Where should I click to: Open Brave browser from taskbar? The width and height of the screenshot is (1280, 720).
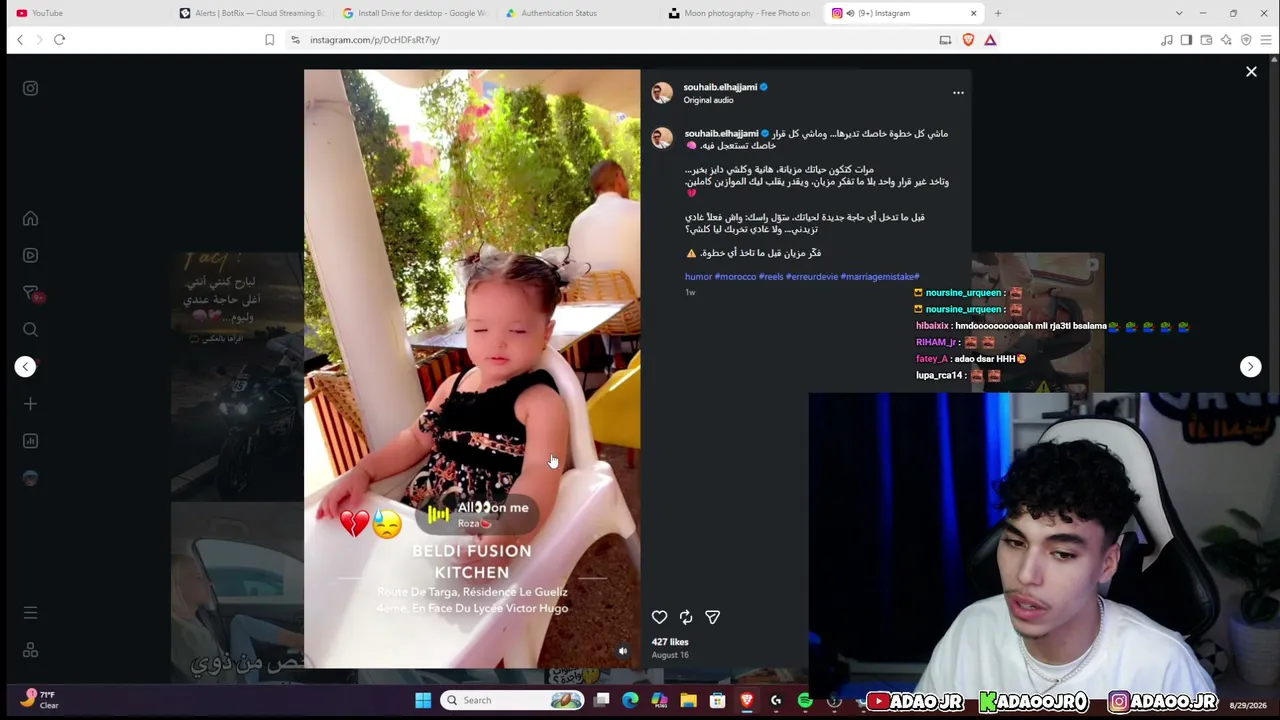coord(746,700)
